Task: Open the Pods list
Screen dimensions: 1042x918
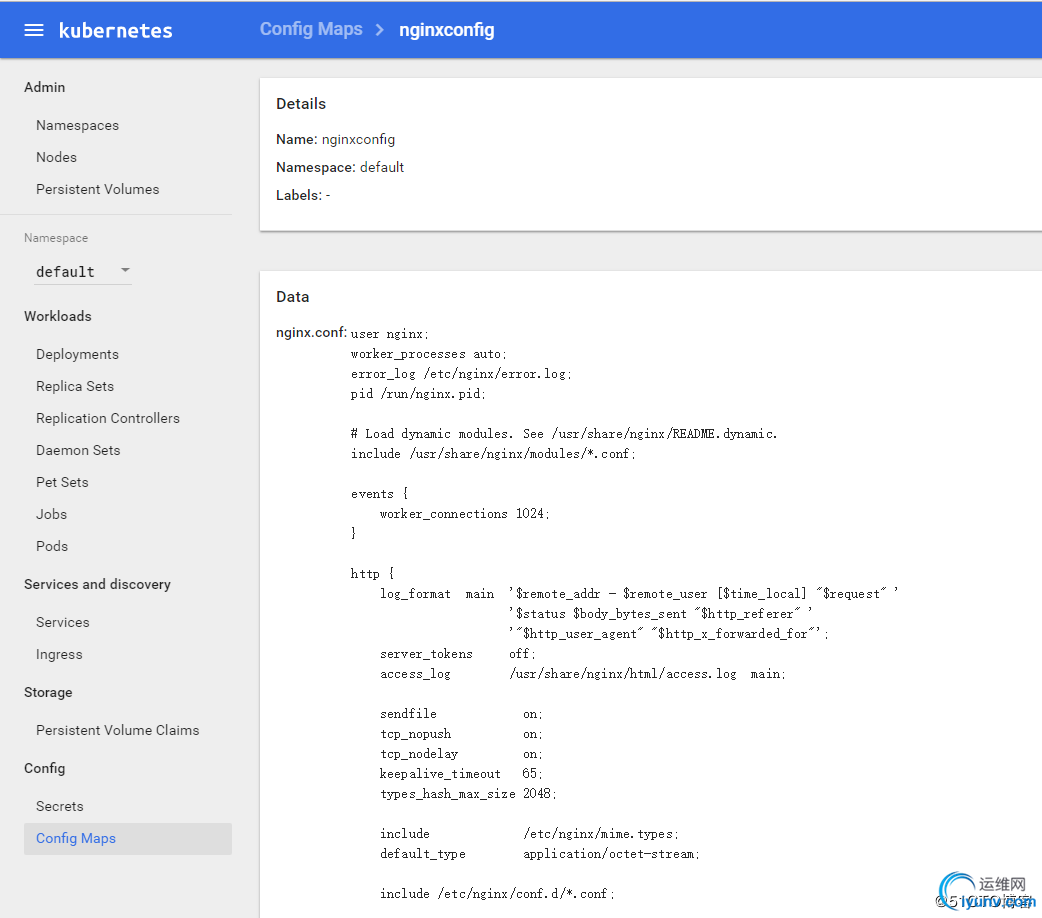Action: 52,546
